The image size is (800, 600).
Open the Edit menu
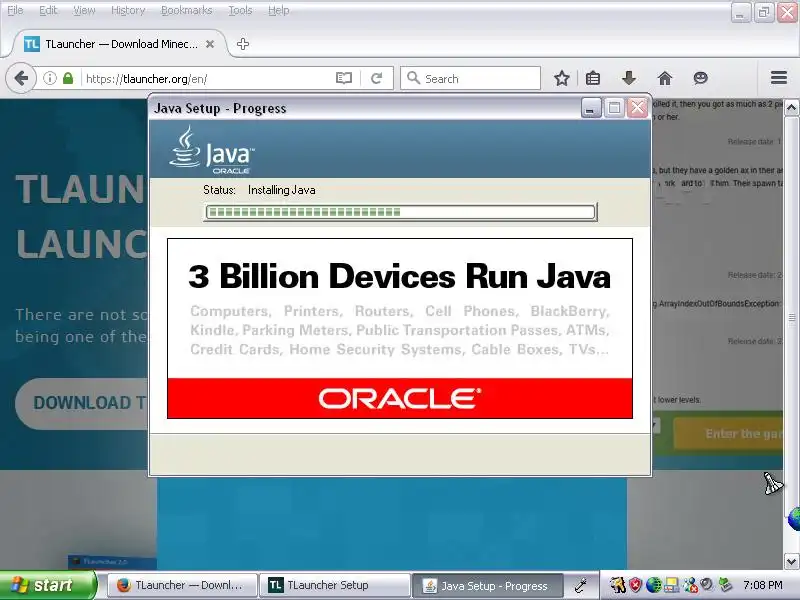pos(48,10)
